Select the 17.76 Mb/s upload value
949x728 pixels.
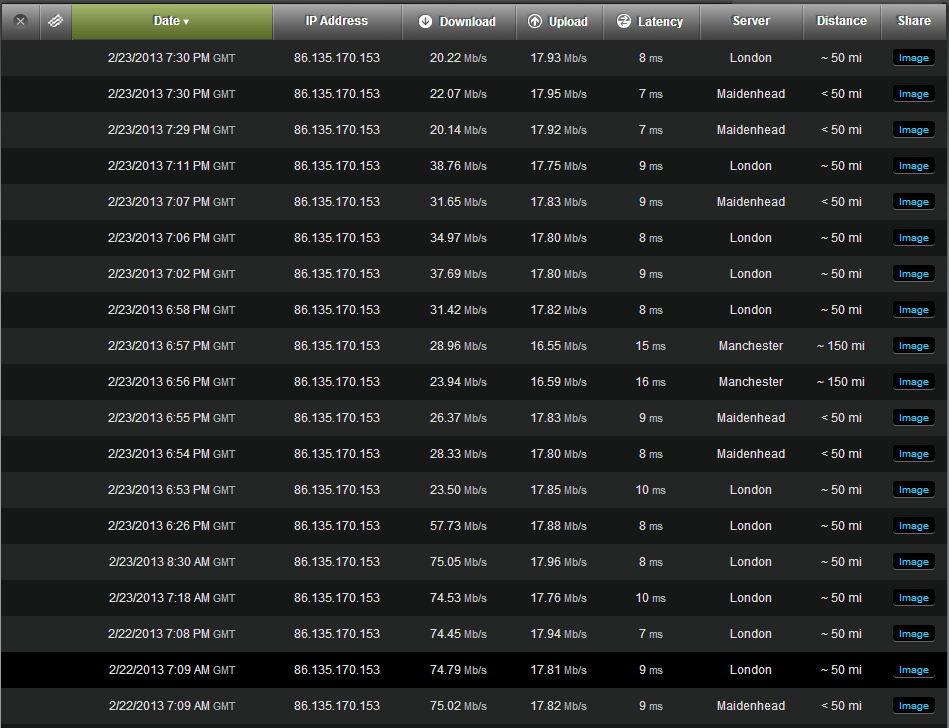point(559,598)
